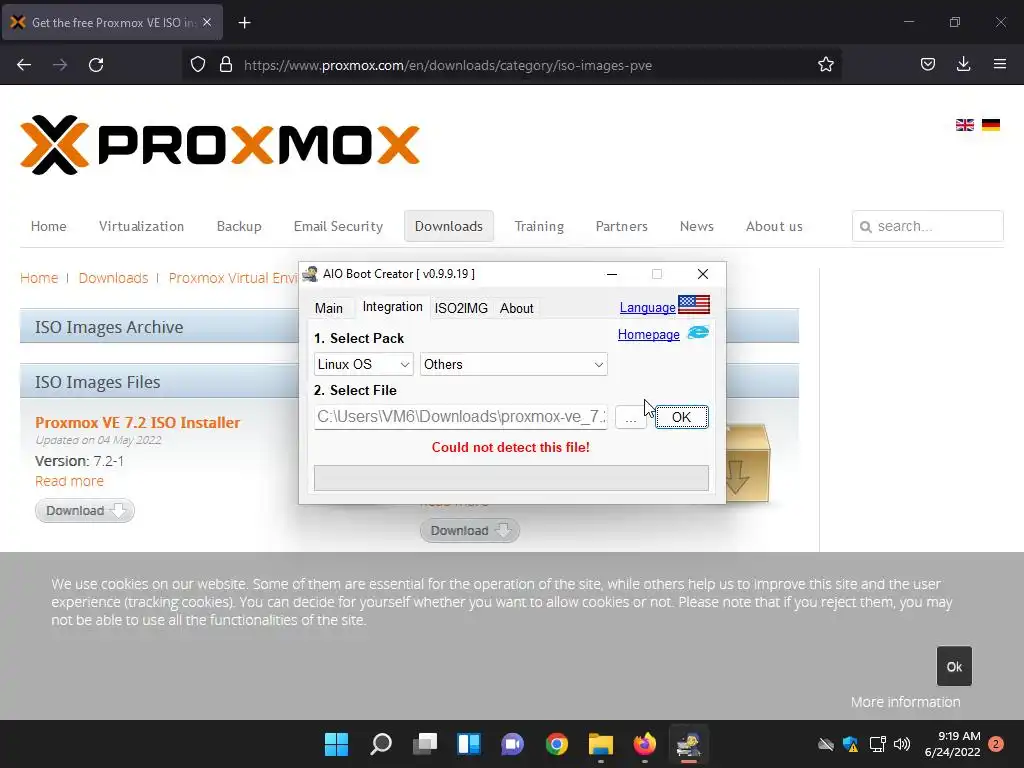Click the file path input field
Image resolution: width=1024 pixels, height=768 pixels.
(x=461, y=417)
